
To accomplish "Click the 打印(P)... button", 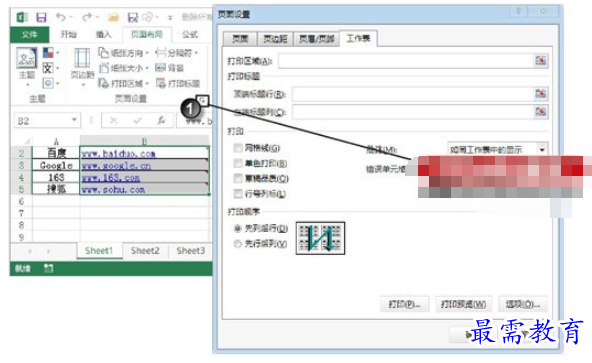I will (404, 304).
